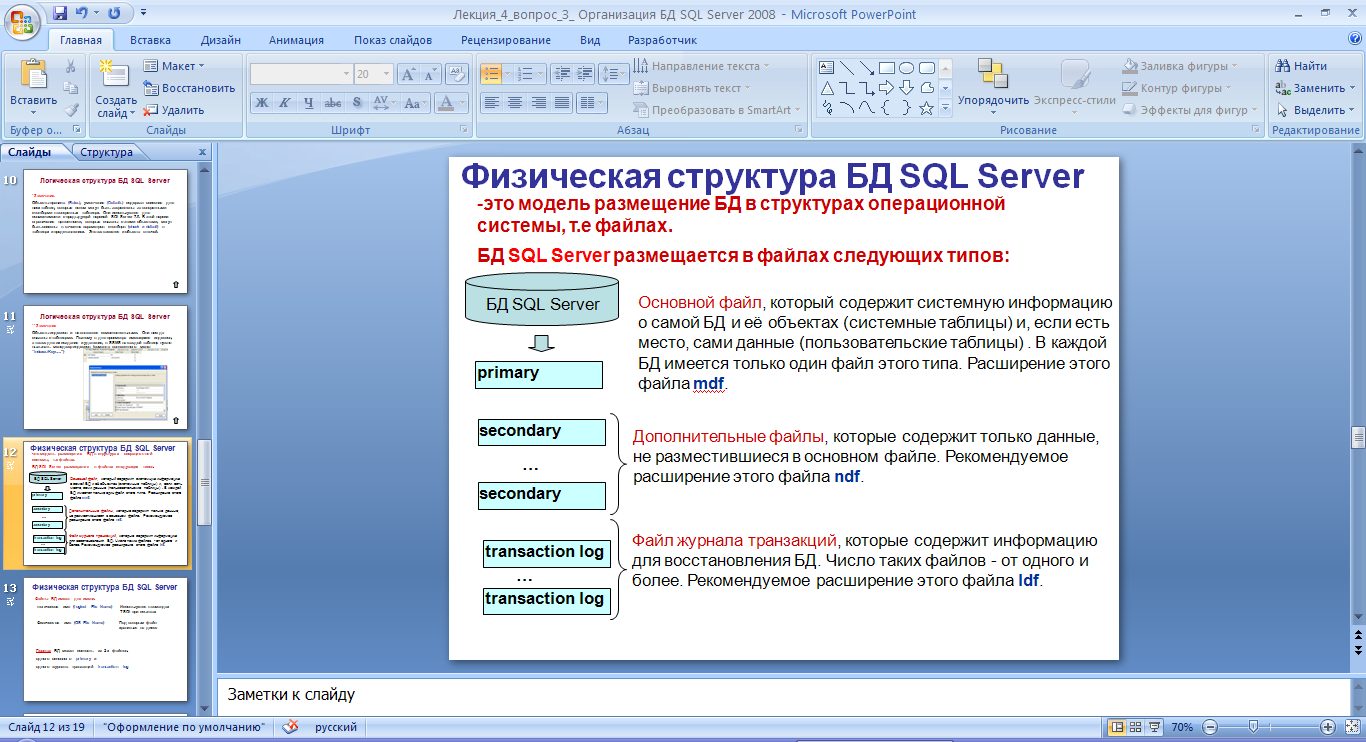Screen dimensions: 1366x742
Task: Cut selection with the scissors icon
Action: 71,67
